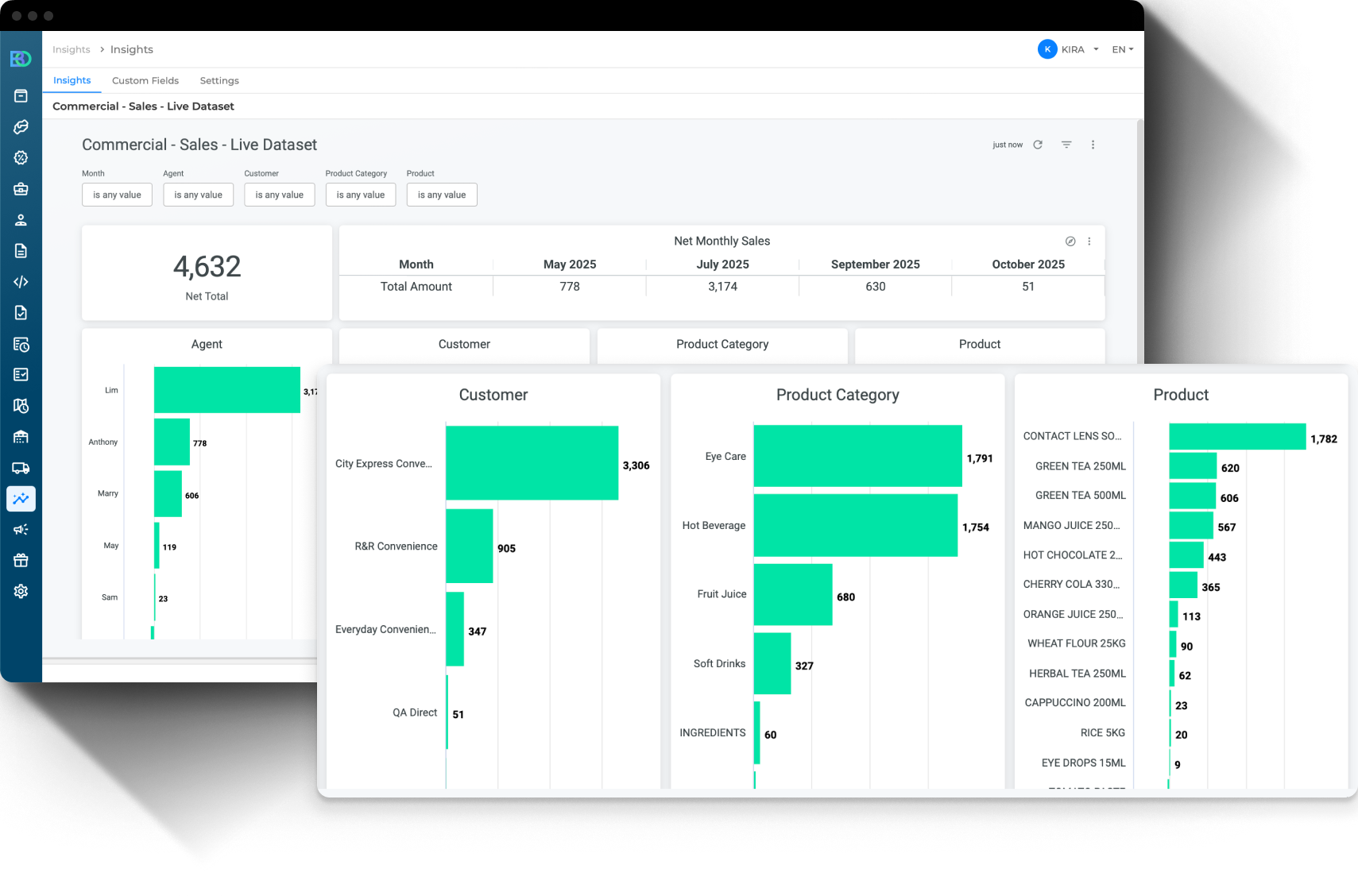Switch to the Custom Fields tab
The width and height of the screenshot is (1358, 896).
coord(145,80)
